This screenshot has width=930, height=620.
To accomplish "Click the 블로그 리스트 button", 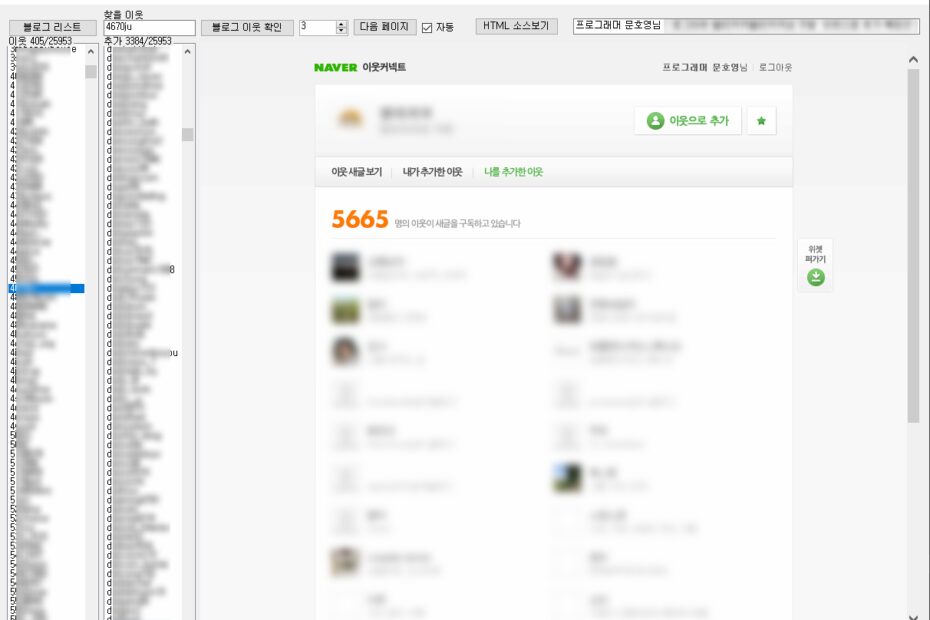I will pyautogui.click(x=53, y=27).
